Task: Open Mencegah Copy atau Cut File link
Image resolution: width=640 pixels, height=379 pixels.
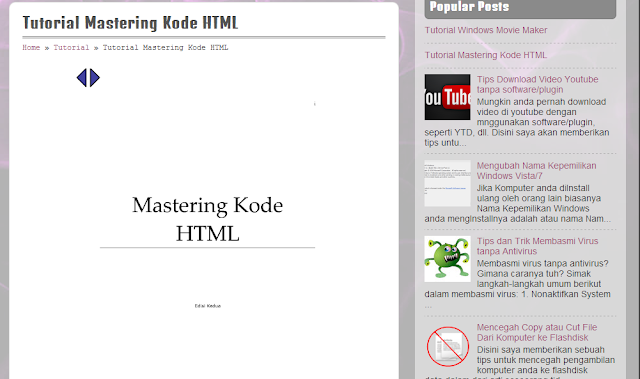Action: [x=537, y=332]
